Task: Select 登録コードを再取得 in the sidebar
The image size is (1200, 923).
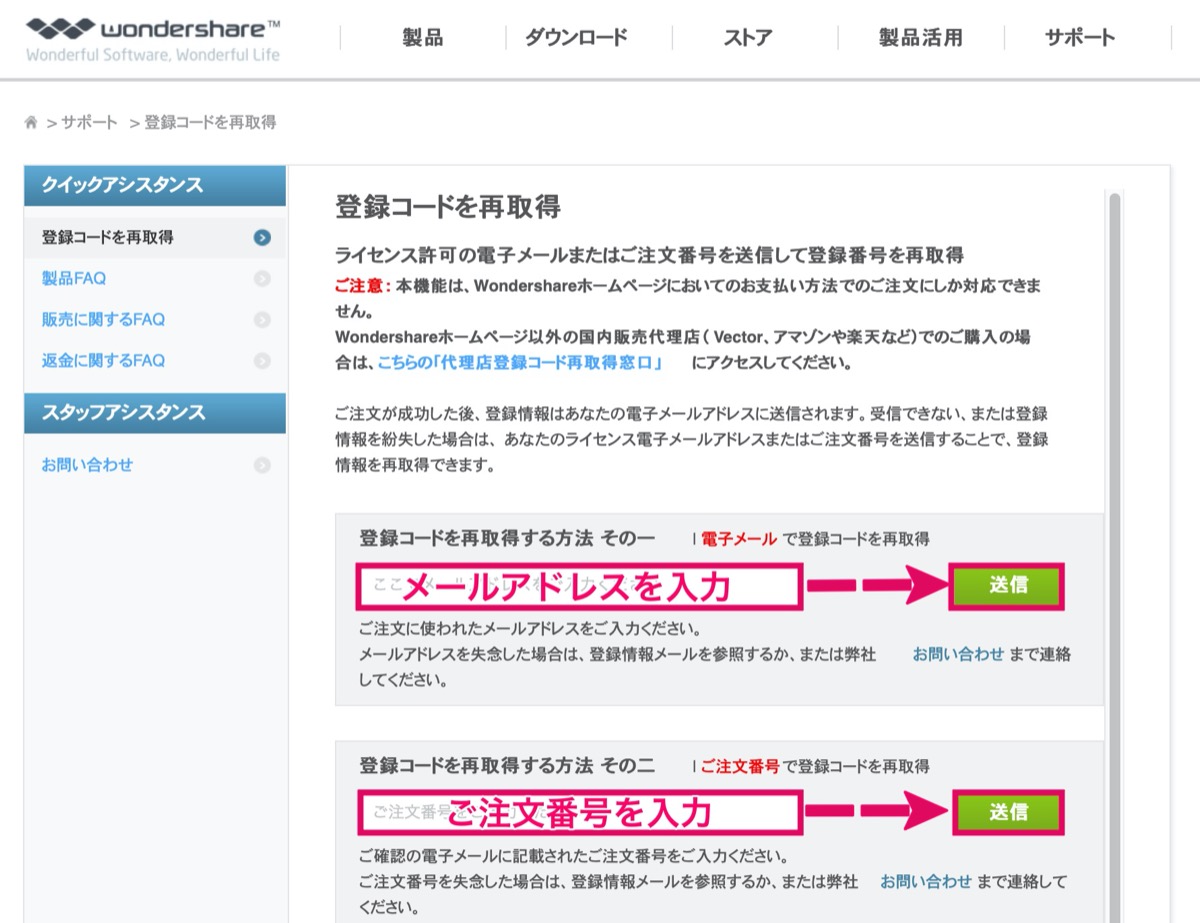Action: click(155, 237)
